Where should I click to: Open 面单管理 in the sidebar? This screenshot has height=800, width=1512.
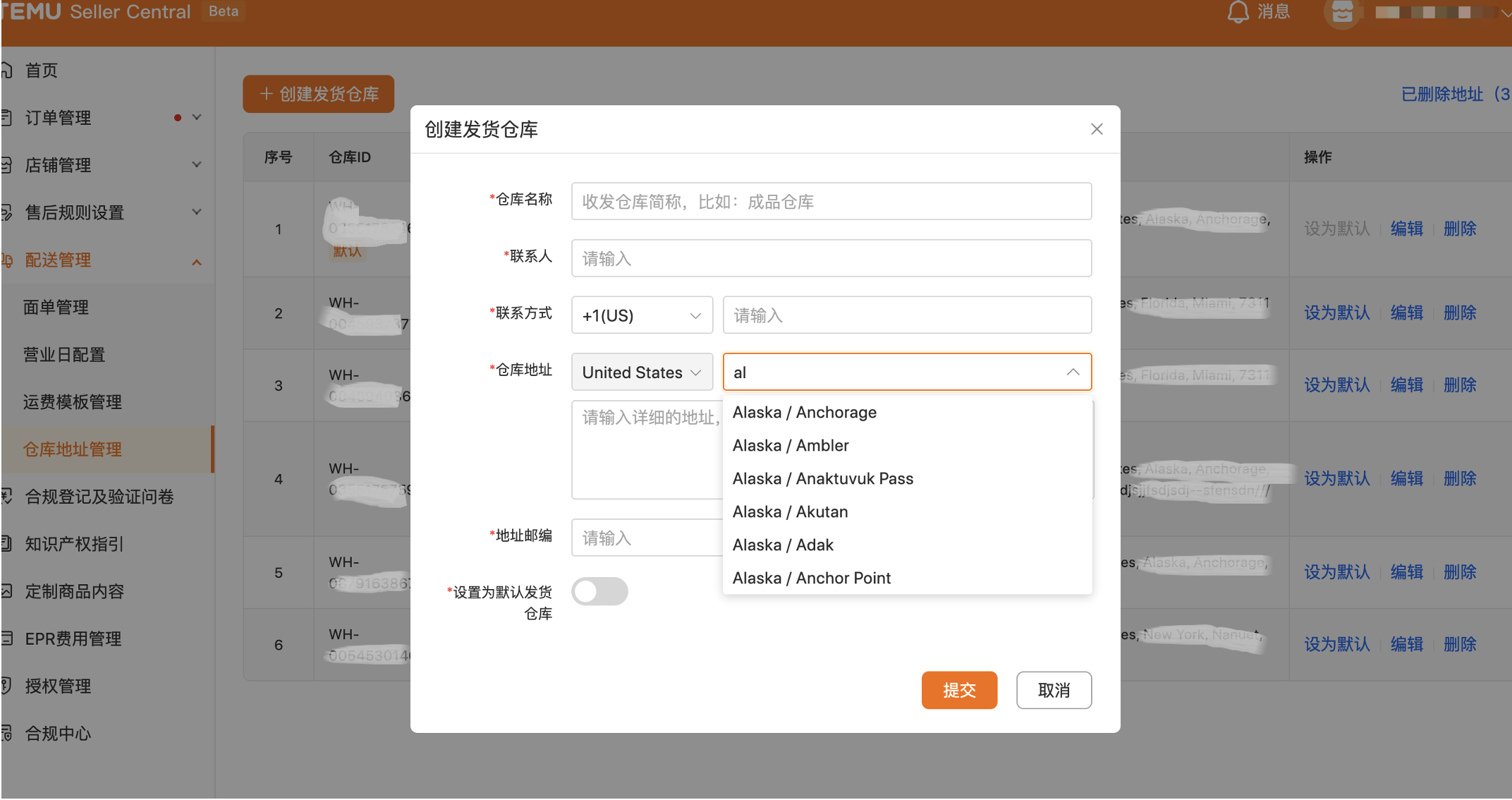coord(56,308)
